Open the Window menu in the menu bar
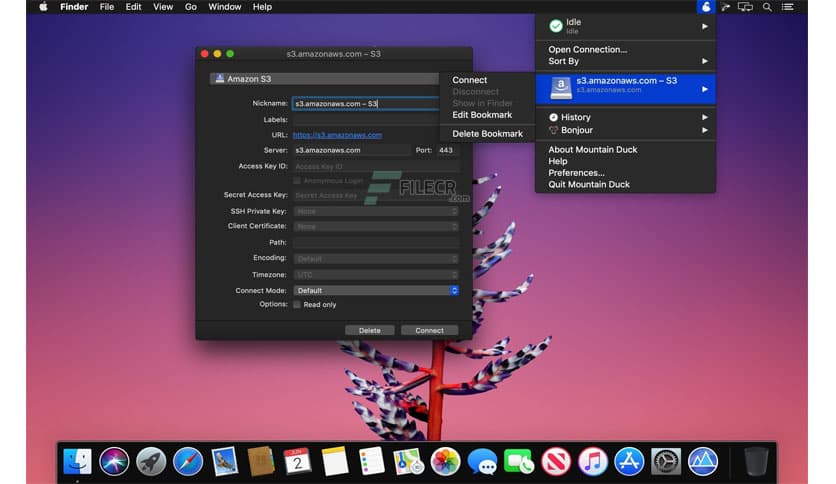The width and height of the screenshot is (836, 484). pyautogui.click(x=224, y=7)
